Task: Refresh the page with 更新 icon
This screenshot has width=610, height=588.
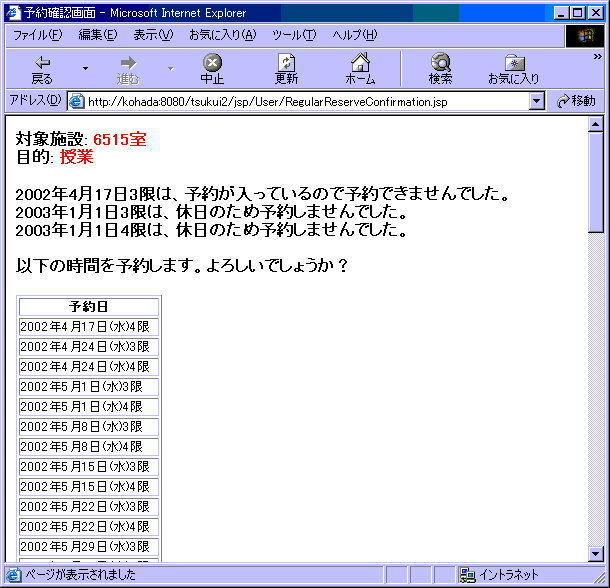Action: point(286,69)
